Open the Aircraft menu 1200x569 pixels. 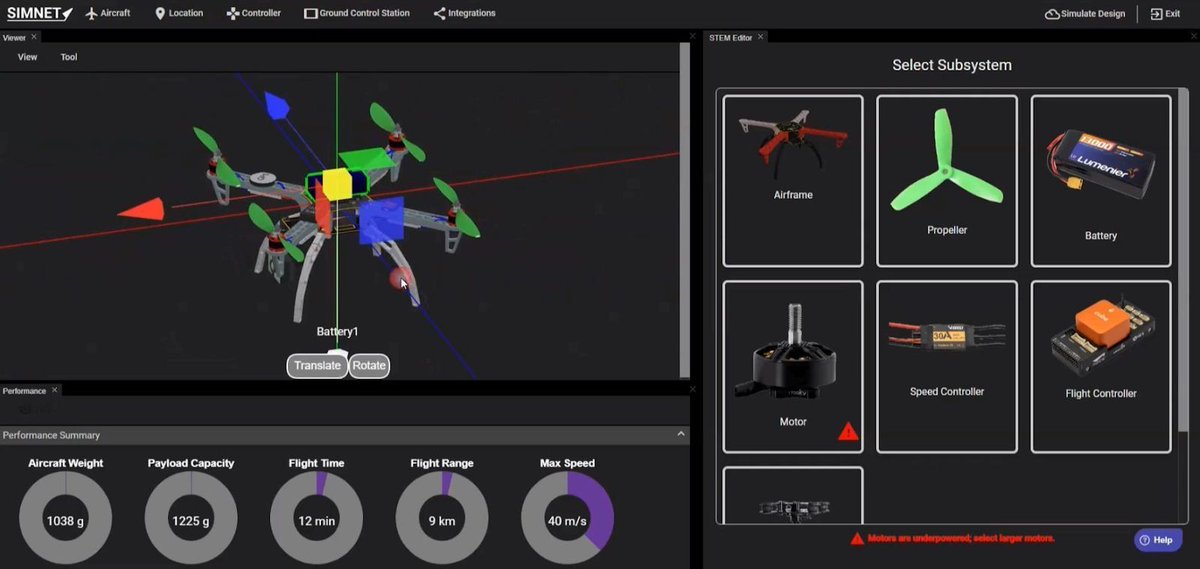click(x=108, y=13)
